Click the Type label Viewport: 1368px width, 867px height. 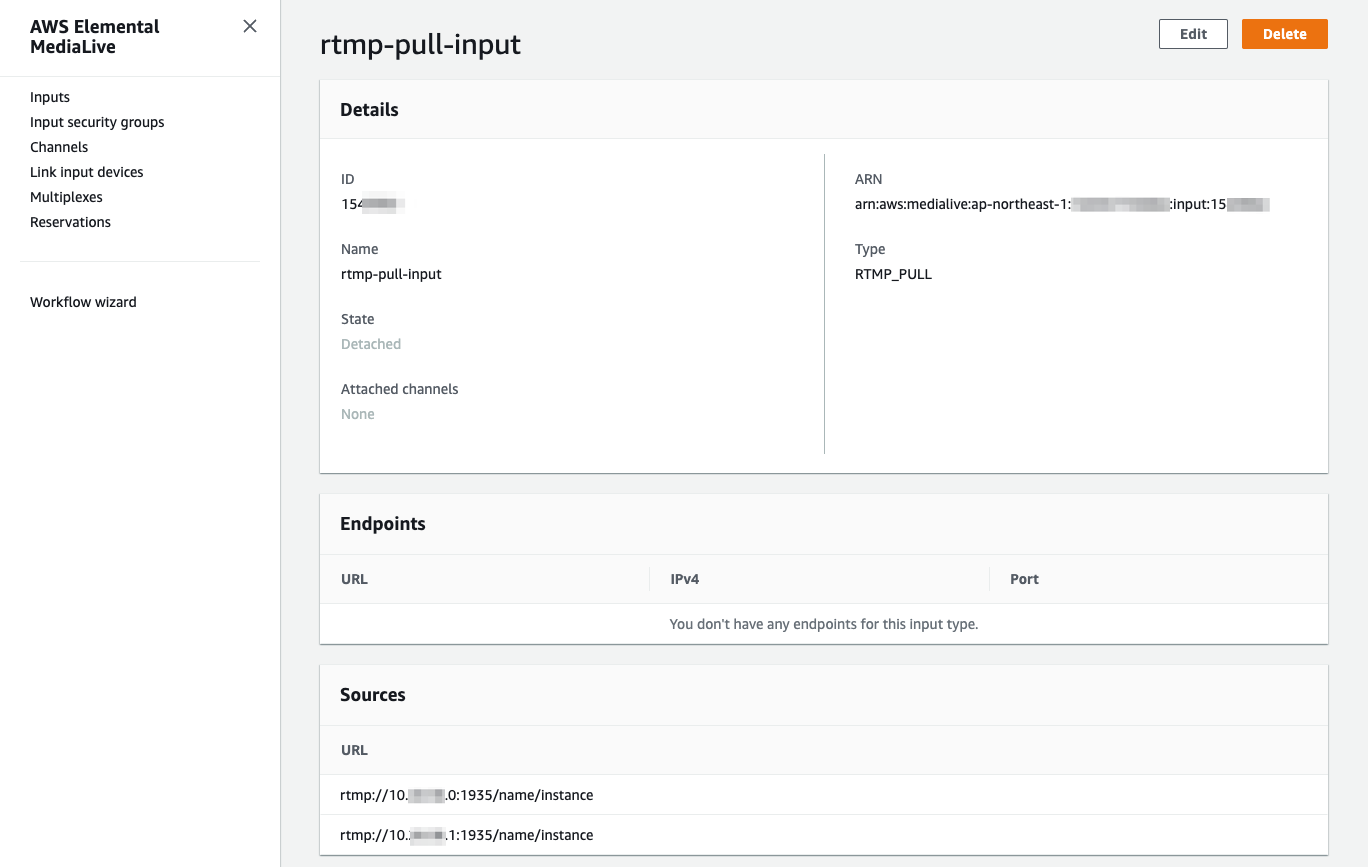point(870,249)
